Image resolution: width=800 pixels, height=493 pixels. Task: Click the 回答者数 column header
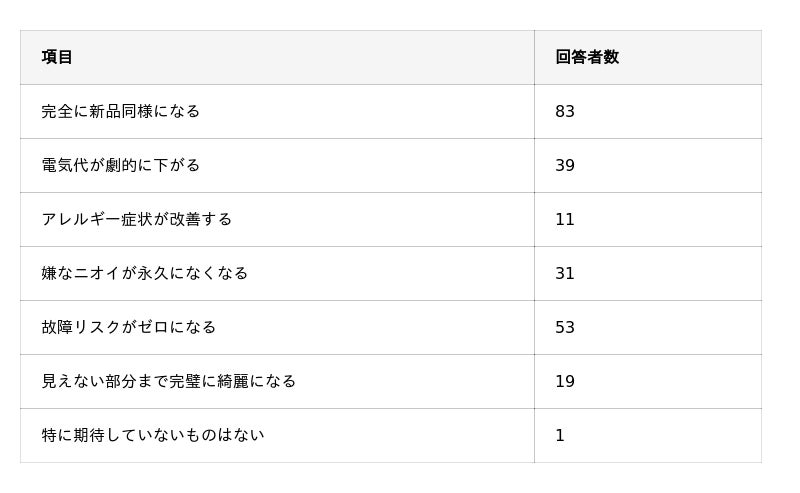[x=587, y=57]
